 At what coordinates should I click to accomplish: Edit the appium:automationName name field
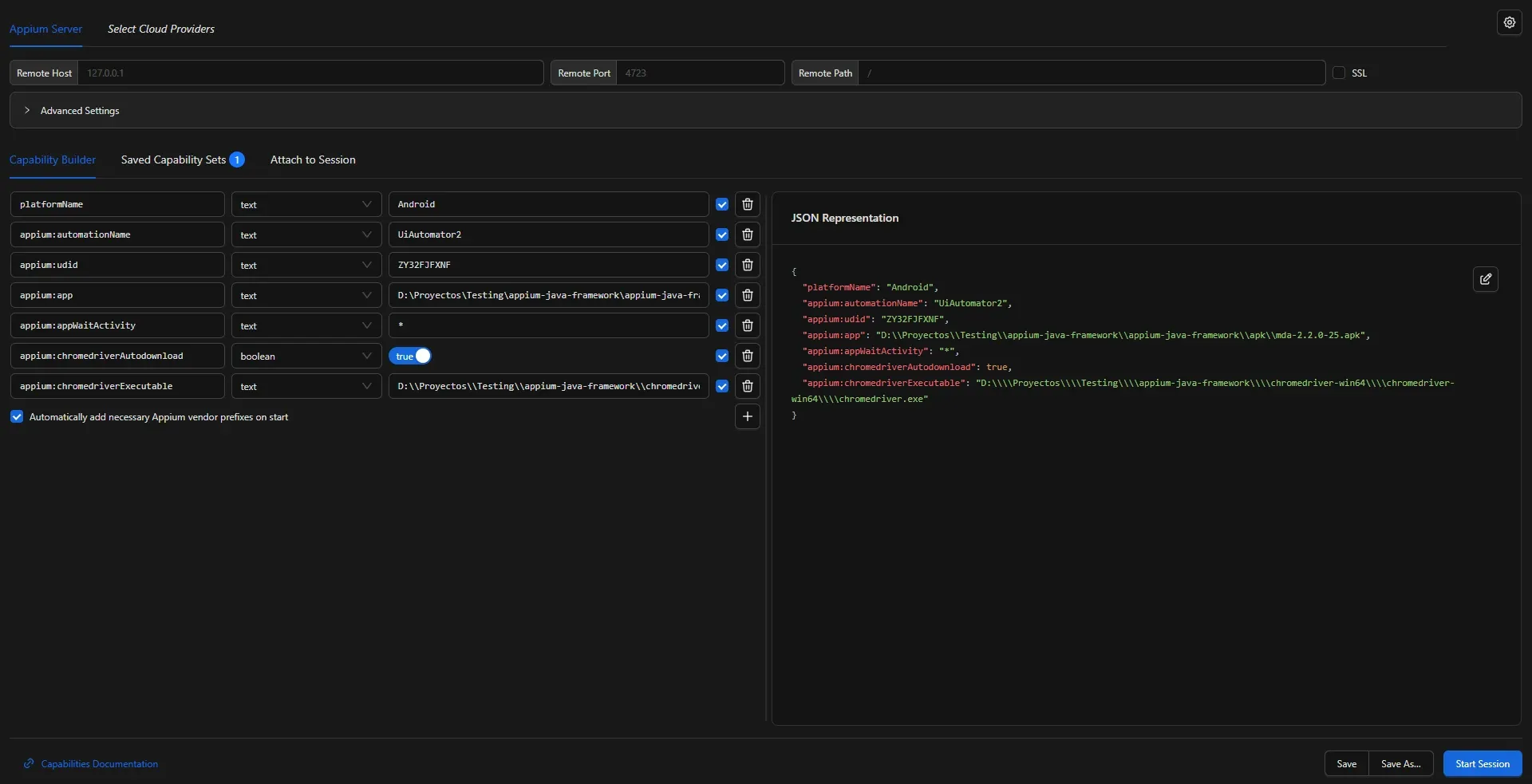point(117,234)
